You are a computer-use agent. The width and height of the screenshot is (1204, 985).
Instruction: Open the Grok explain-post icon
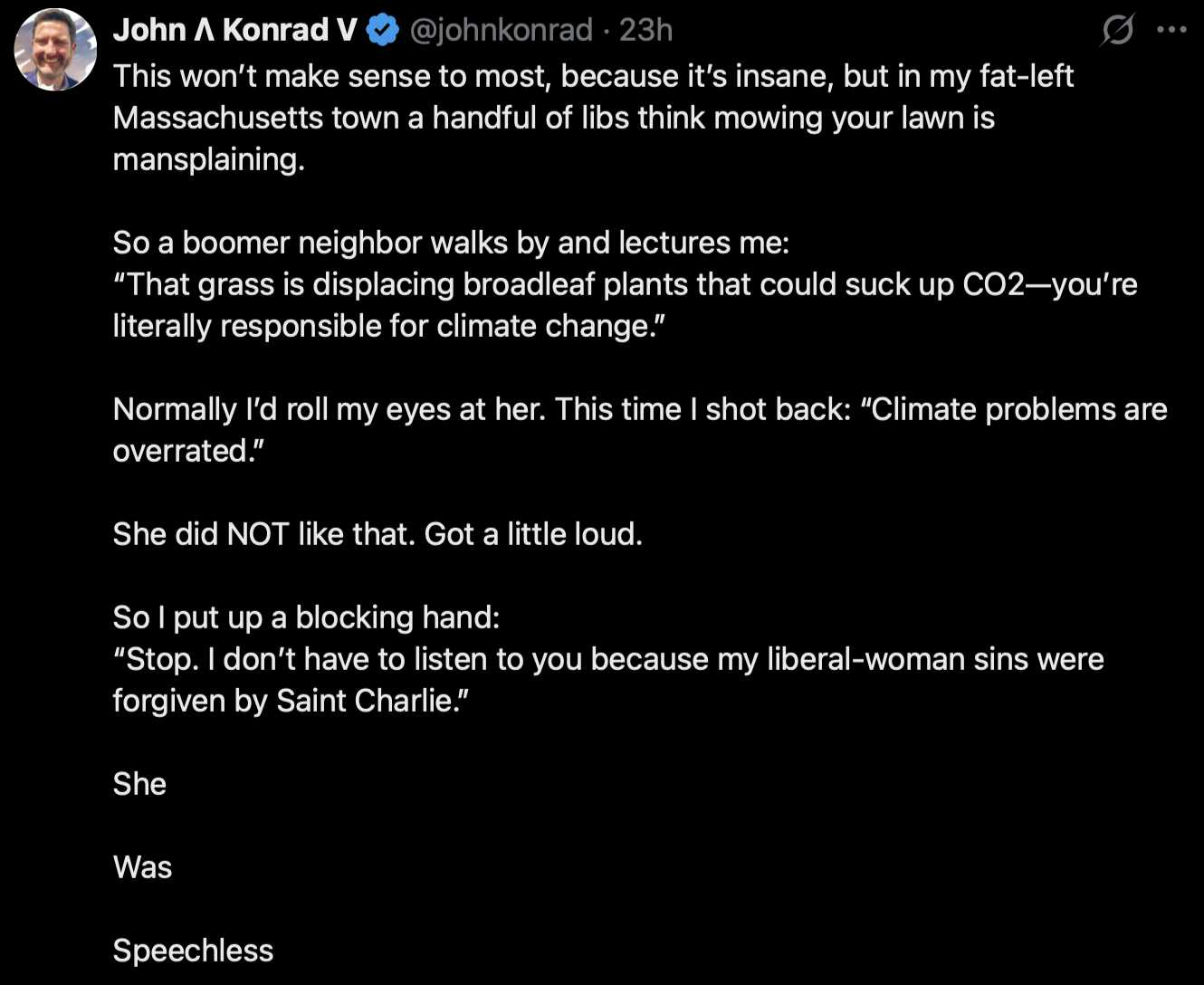[1117, 30]
